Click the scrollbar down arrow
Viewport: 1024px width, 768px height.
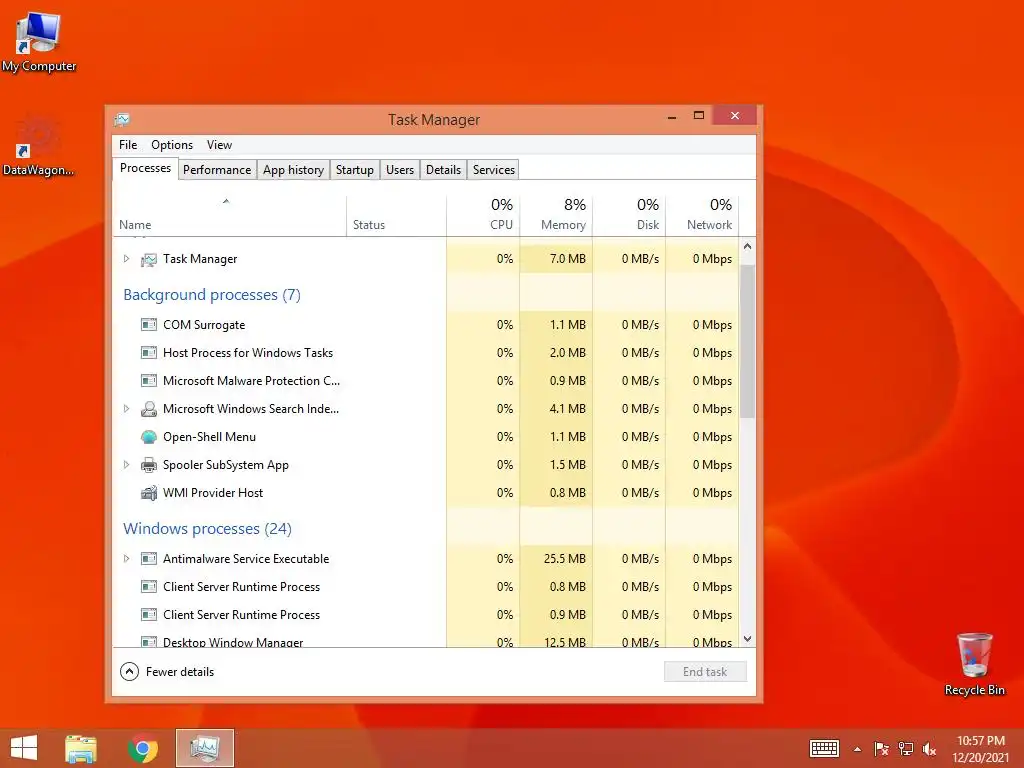748,639
